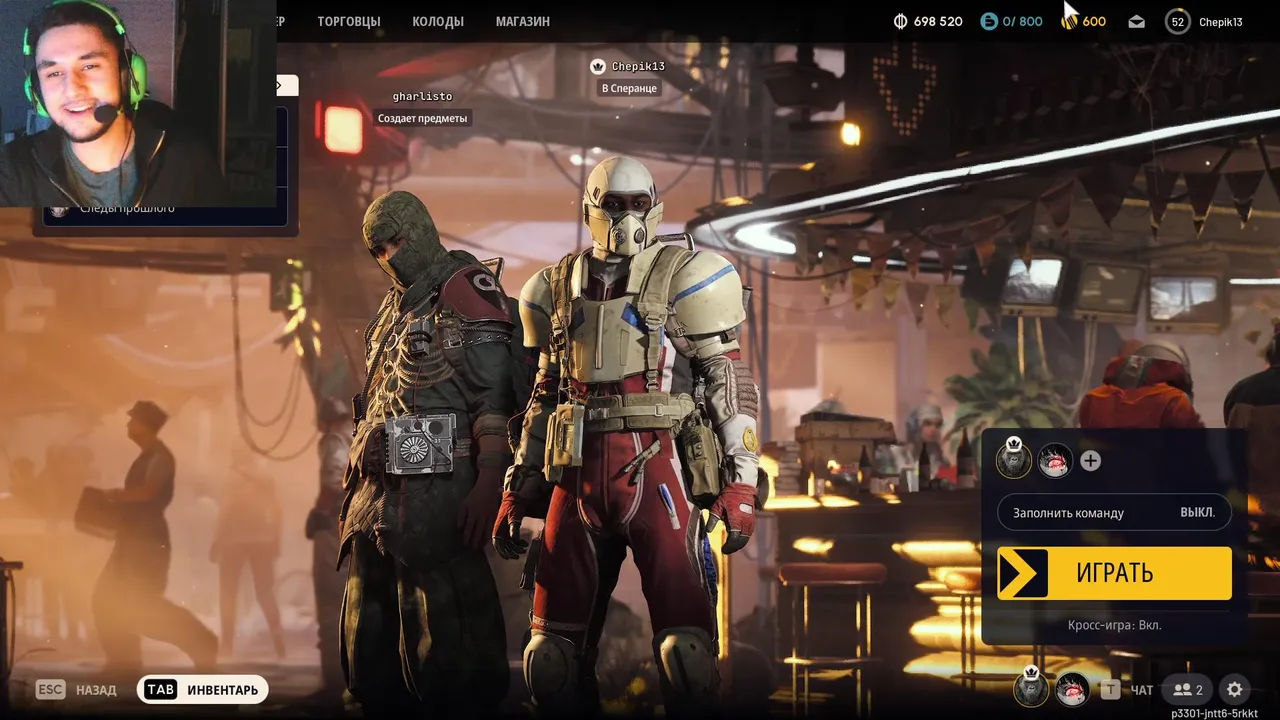Open the party members counter showing 2

pos(1188,689)
